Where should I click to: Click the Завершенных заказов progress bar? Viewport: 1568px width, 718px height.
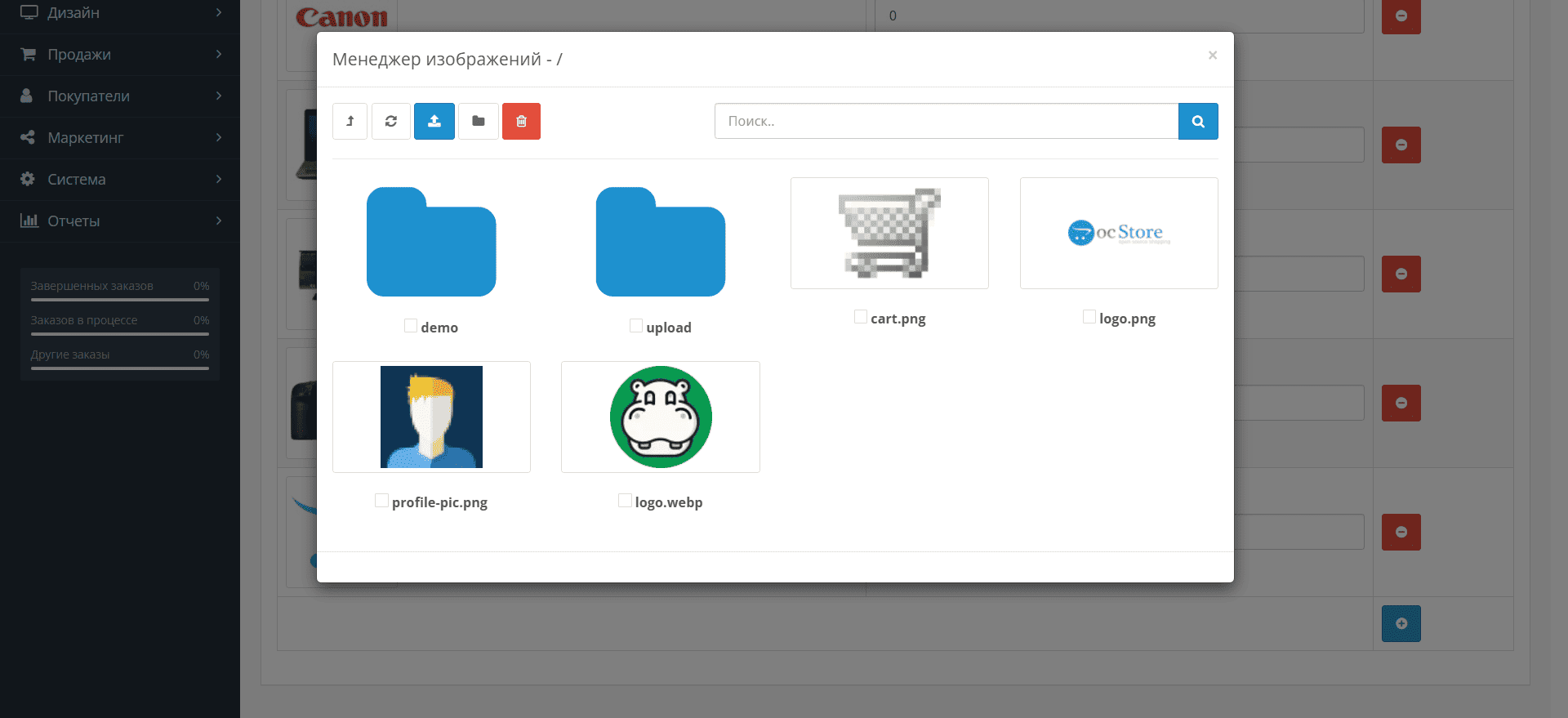[120, 300]
